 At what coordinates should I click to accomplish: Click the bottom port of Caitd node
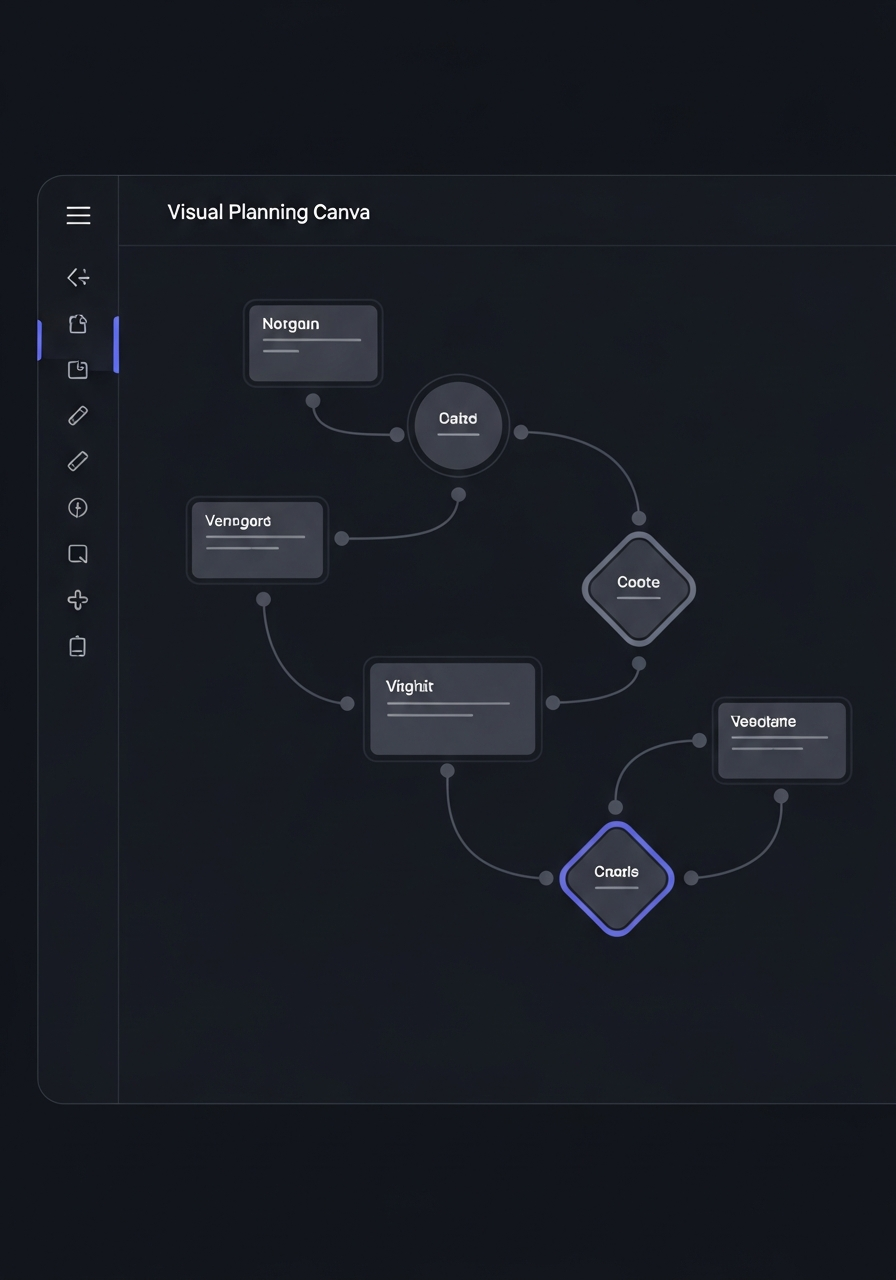coord(458,494)
